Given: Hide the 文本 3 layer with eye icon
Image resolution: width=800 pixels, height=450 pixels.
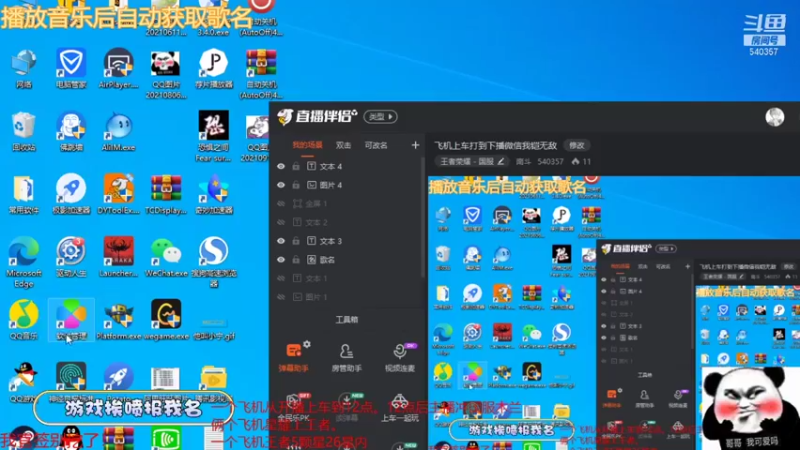Looking at the screenshot, I should coord(281,241).
